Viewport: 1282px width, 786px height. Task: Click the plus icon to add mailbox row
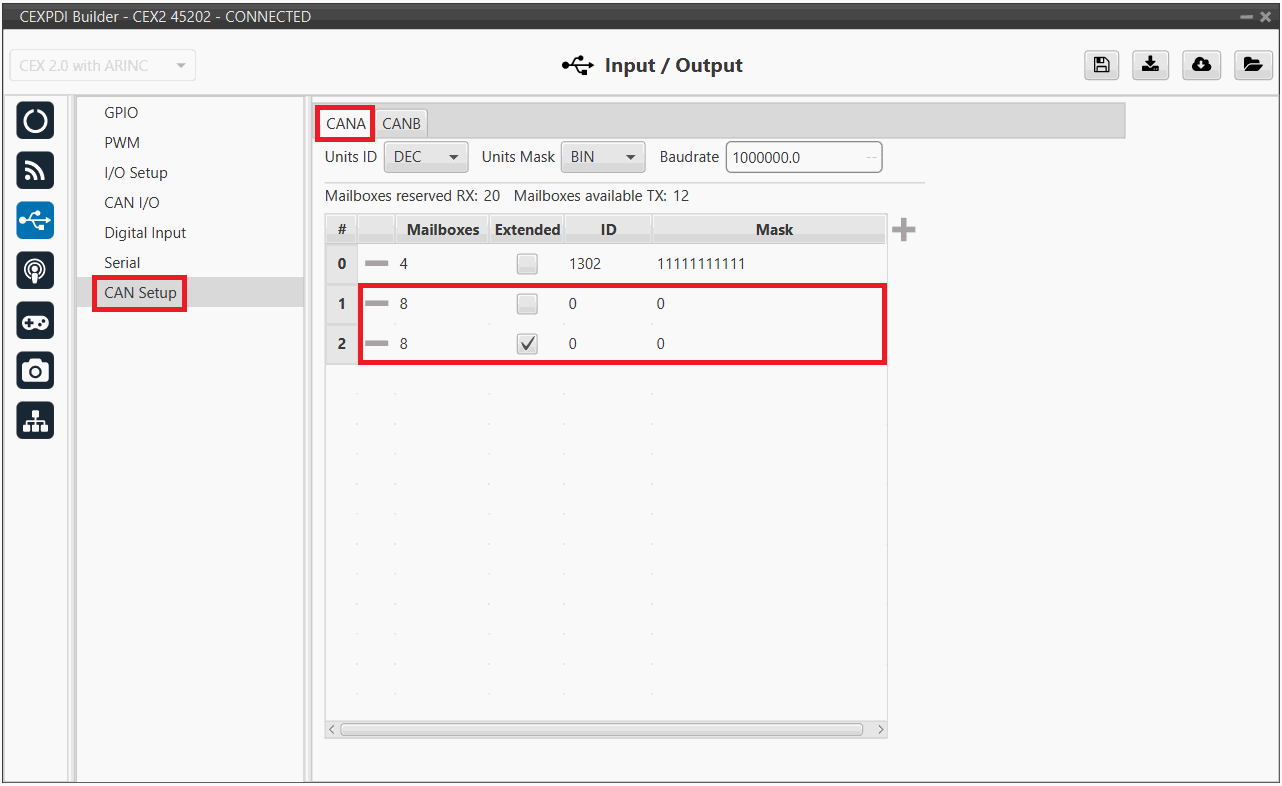(x=903, y=230)
